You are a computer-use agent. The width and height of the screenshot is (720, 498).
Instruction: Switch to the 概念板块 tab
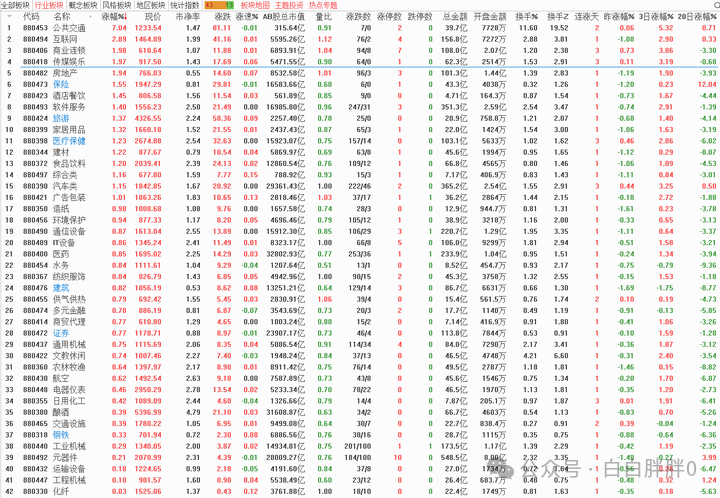click(83, 5)
